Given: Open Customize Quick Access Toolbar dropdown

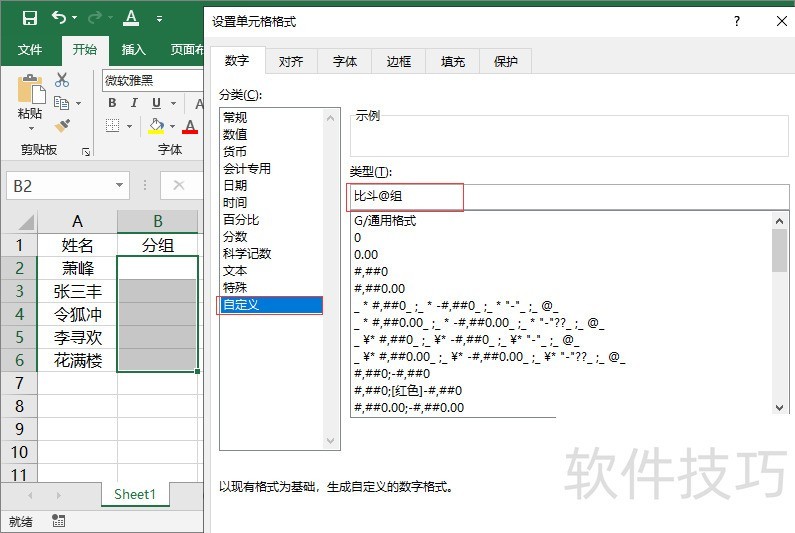Looking at the screenshot, I should [159, 18].
